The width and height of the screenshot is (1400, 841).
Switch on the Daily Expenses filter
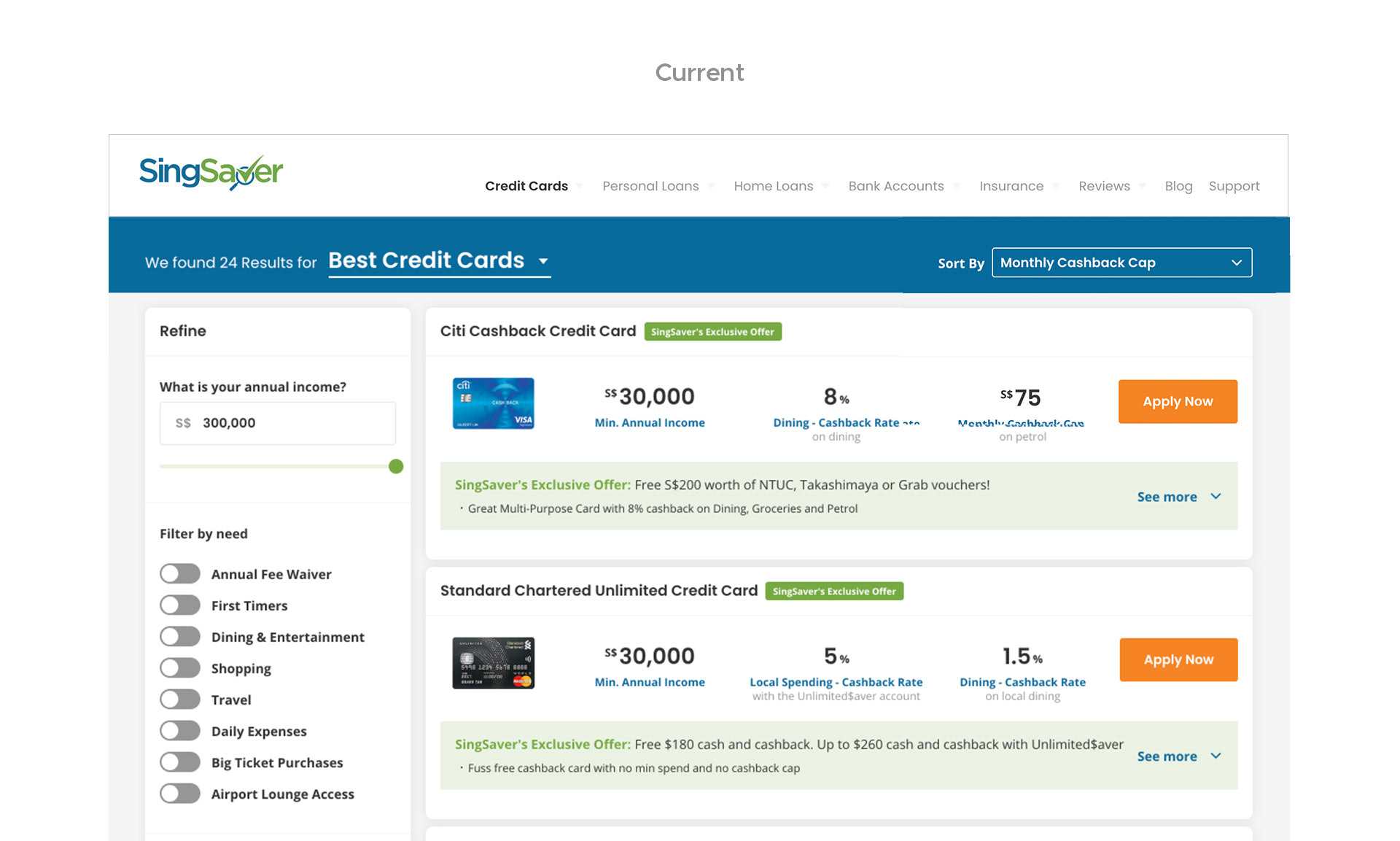click(180, 731)
